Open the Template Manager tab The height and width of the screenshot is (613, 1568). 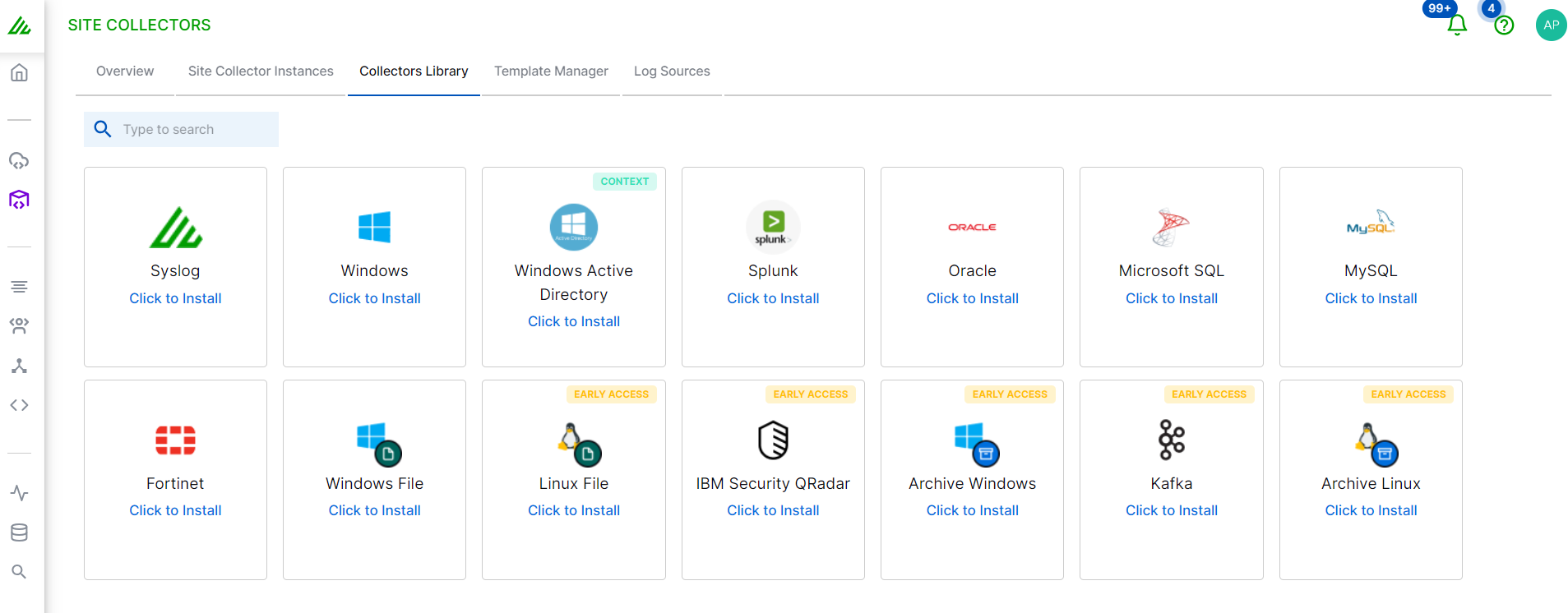(551, 71)
